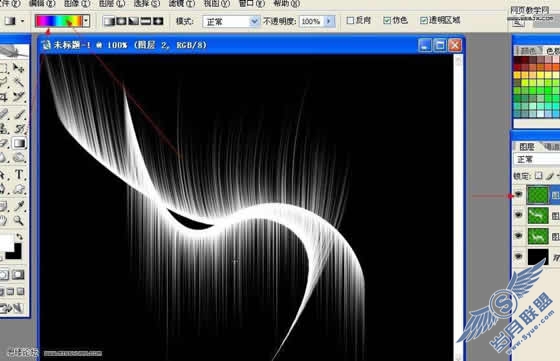Screen dimensions: 560x361
Task: Swap foreground and background colors icon
Action: coord(20,236)
